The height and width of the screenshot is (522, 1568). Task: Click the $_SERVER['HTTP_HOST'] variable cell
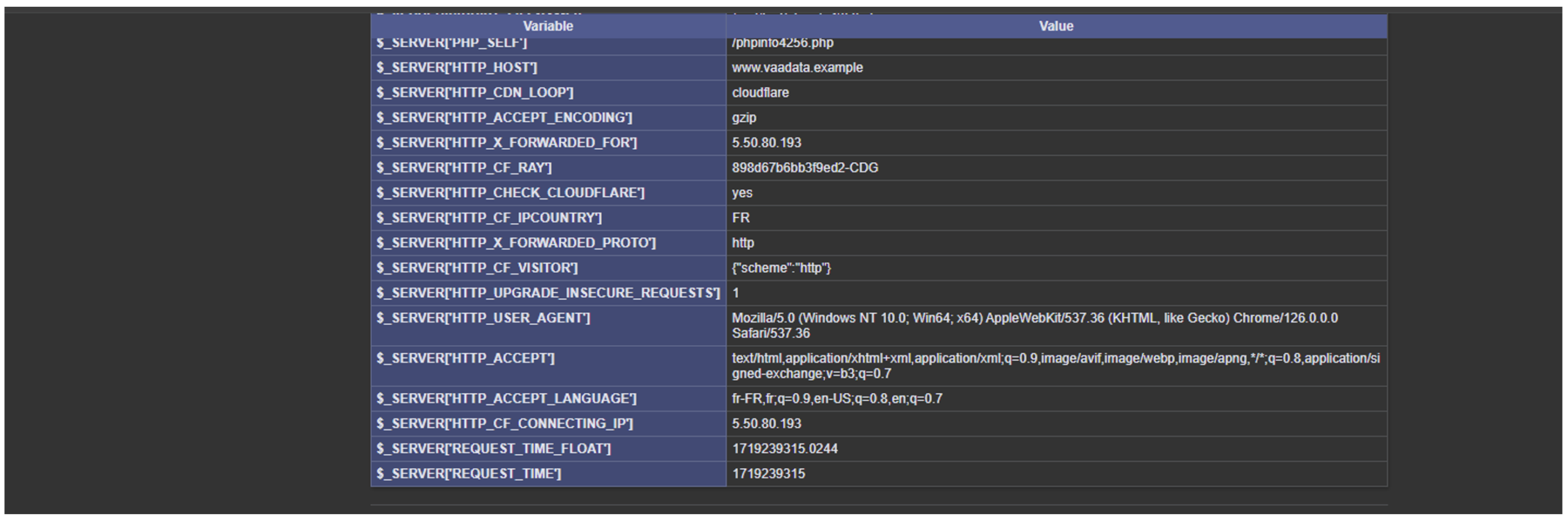(x=456, y=68)
